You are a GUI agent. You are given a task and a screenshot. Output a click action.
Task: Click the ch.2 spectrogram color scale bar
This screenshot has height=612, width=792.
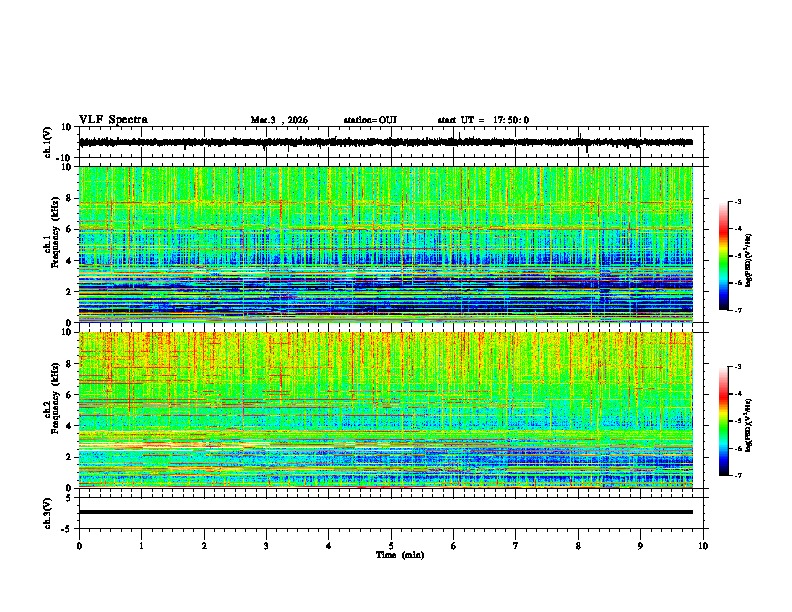point(724,421)
